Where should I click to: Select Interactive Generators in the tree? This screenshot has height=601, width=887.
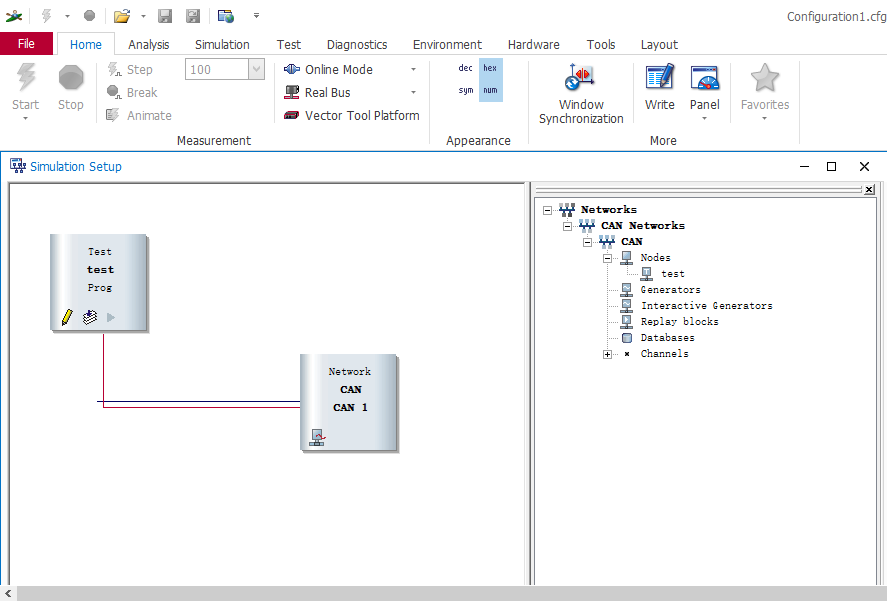point(707,306)
